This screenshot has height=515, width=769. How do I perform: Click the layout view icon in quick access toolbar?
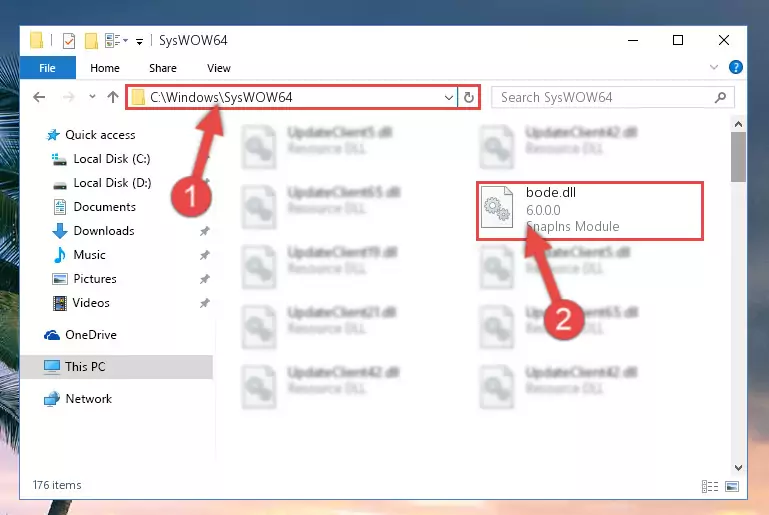point(113,41)
